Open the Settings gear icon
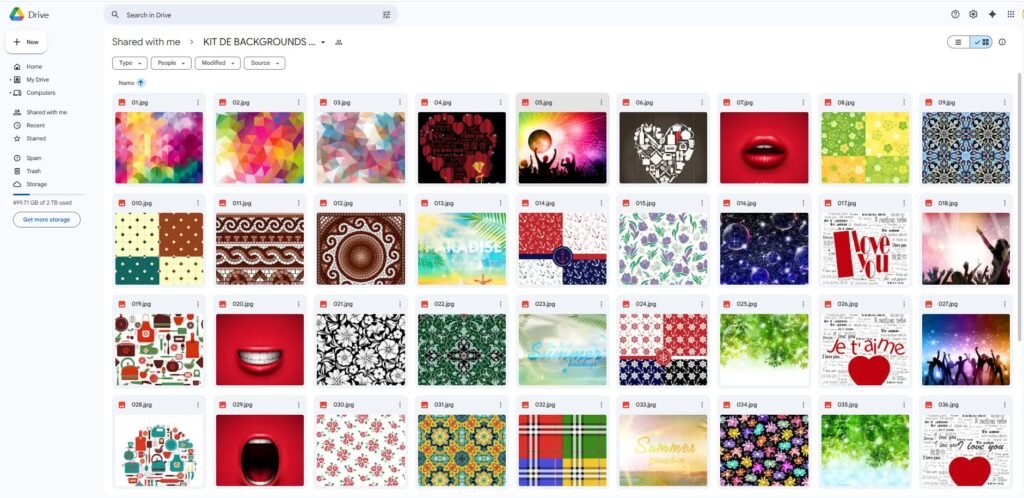1024x498 pixels. coord(973,14)
